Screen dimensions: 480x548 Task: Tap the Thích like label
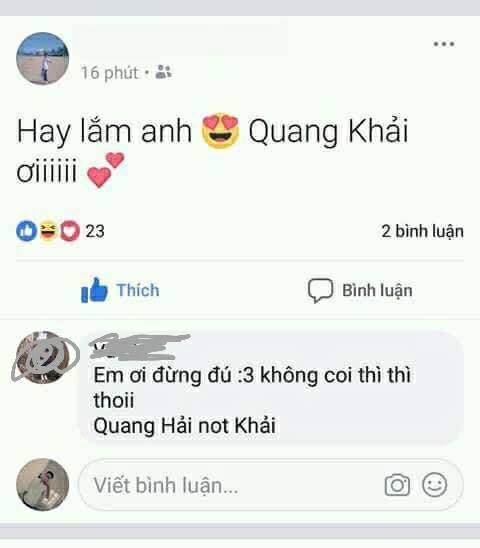point(138,290)
